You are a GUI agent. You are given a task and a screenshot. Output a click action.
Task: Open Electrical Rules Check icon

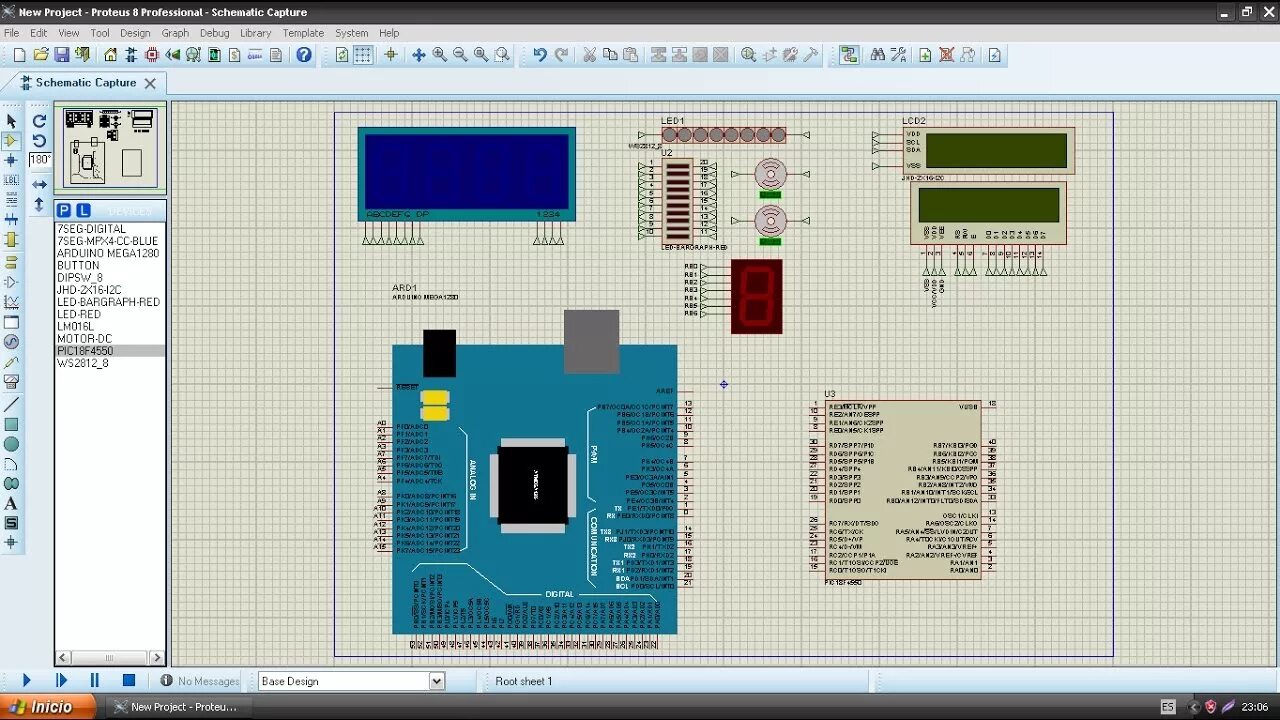click(x=995, y=55)
